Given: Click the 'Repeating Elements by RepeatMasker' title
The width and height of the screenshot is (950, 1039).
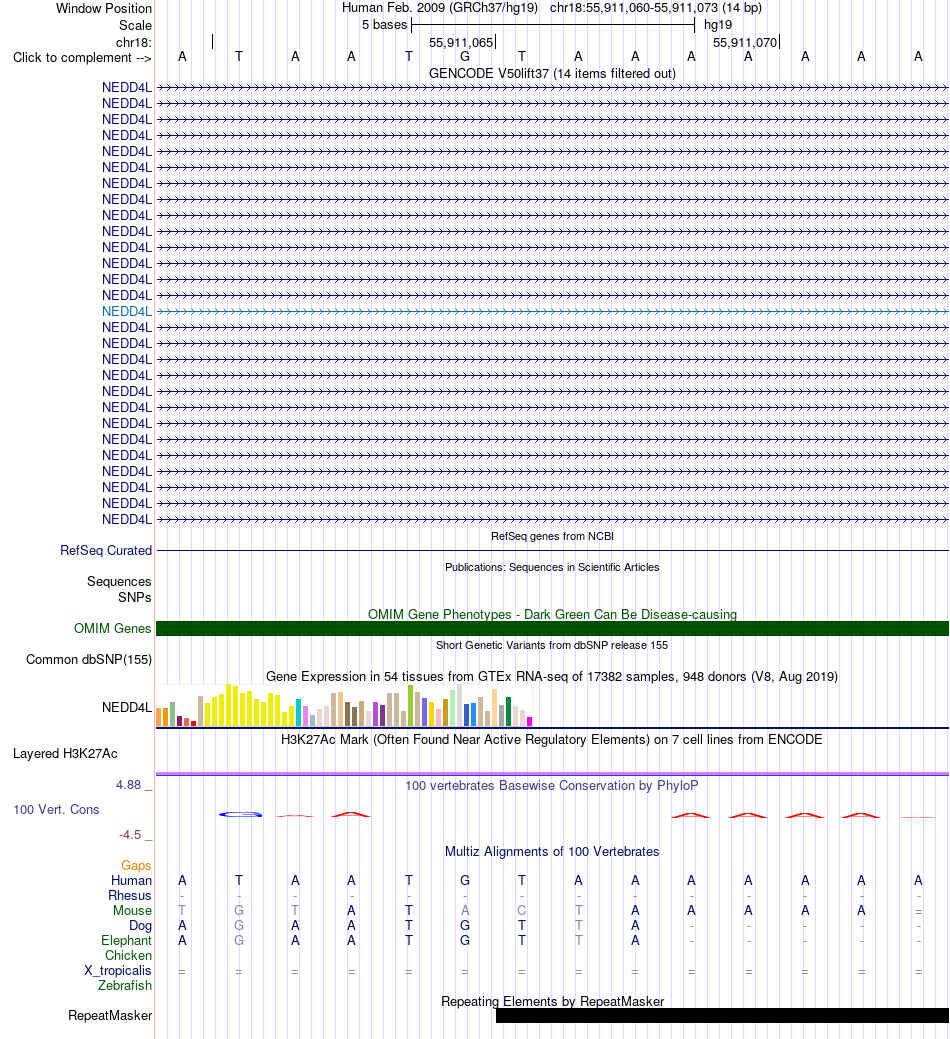Looking at the screenshot, I should click(x=552, y=1001).
